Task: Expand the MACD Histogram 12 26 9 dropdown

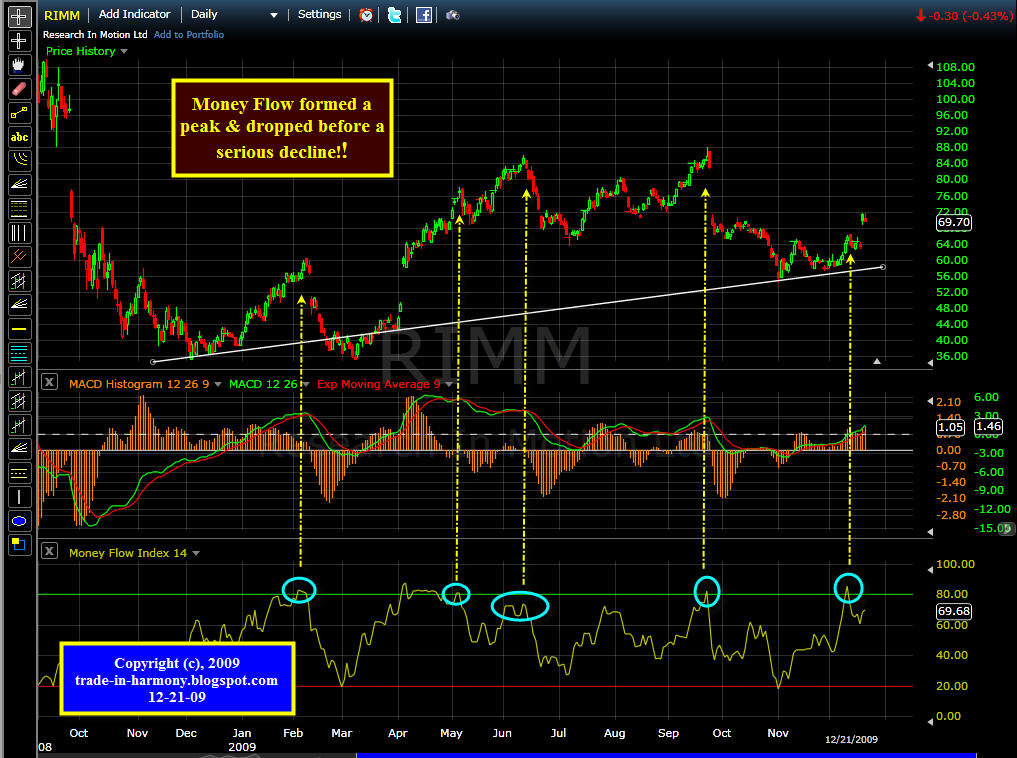Action: (218, 385)
